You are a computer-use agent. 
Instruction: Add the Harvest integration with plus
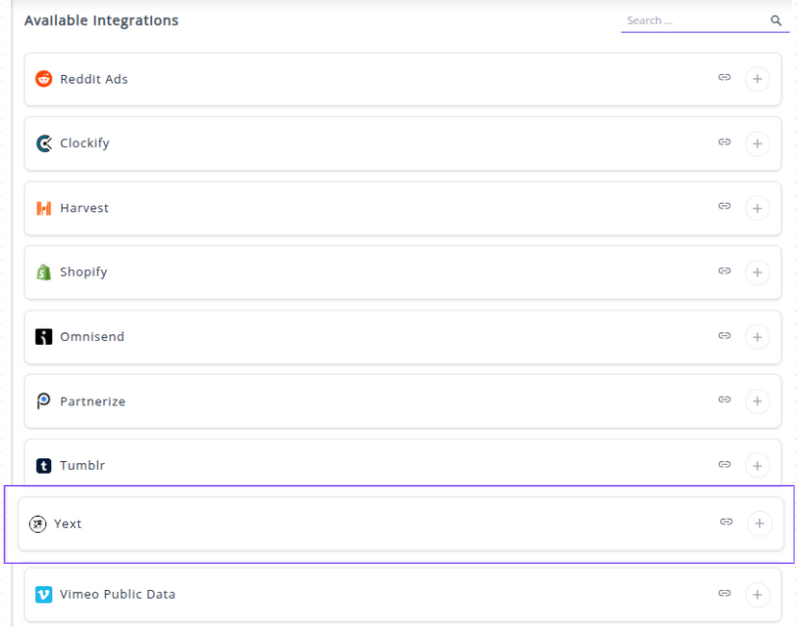tap(757, 208)
